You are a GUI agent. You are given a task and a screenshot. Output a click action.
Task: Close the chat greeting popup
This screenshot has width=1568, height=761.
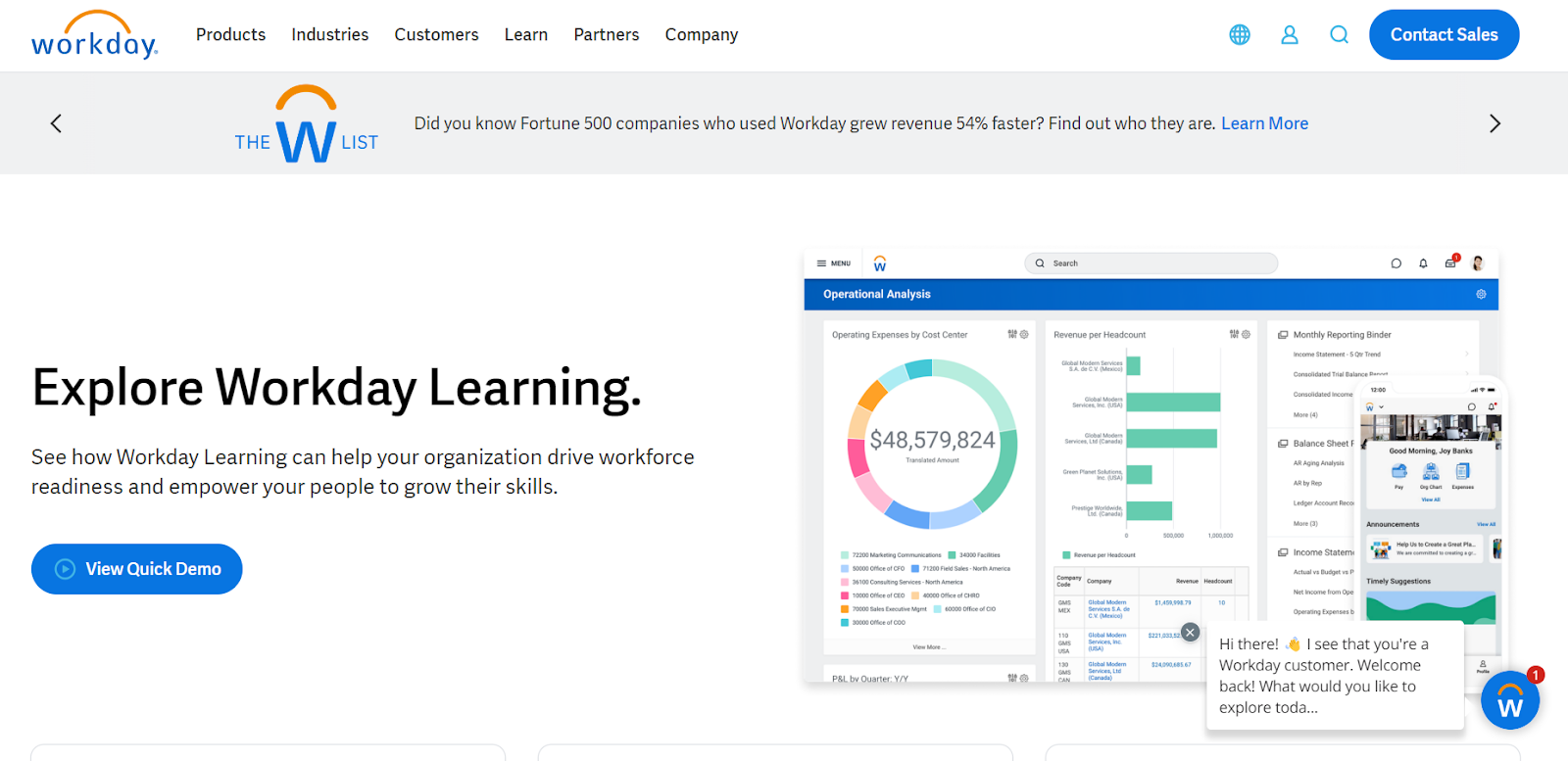coord(1190,633)
